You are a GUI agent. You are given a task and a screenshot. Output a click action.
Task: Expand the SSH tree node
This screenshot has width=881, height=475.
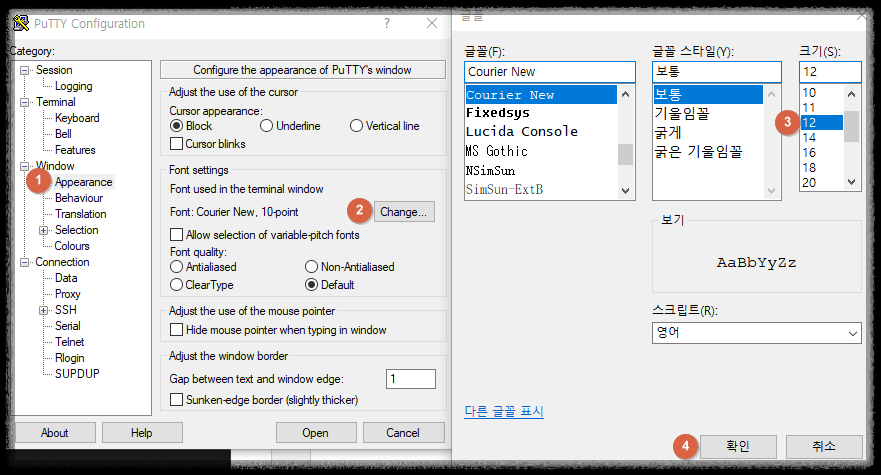point(43,310)
